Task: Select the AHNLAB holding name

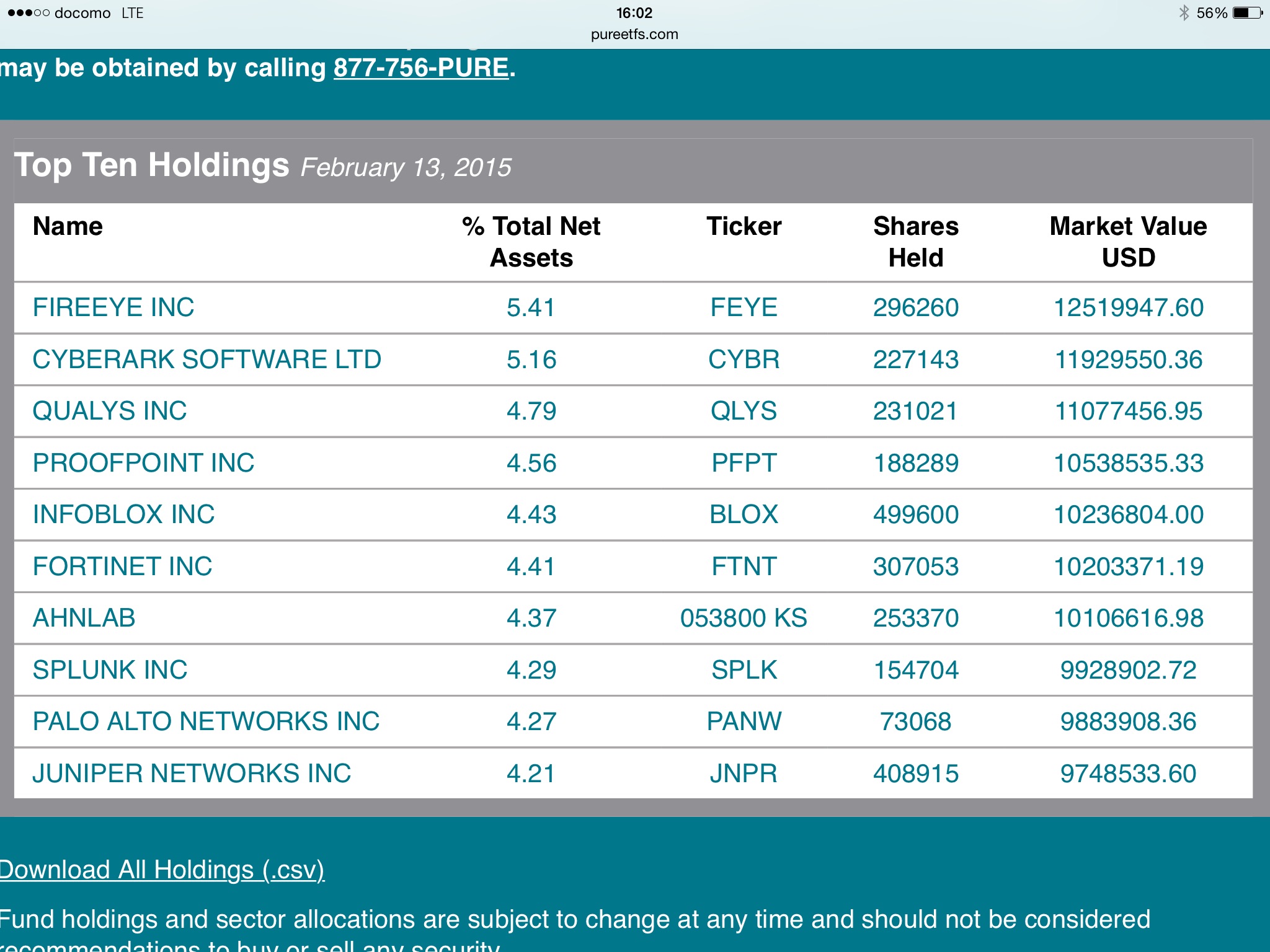Action: (x=84, y=618)
